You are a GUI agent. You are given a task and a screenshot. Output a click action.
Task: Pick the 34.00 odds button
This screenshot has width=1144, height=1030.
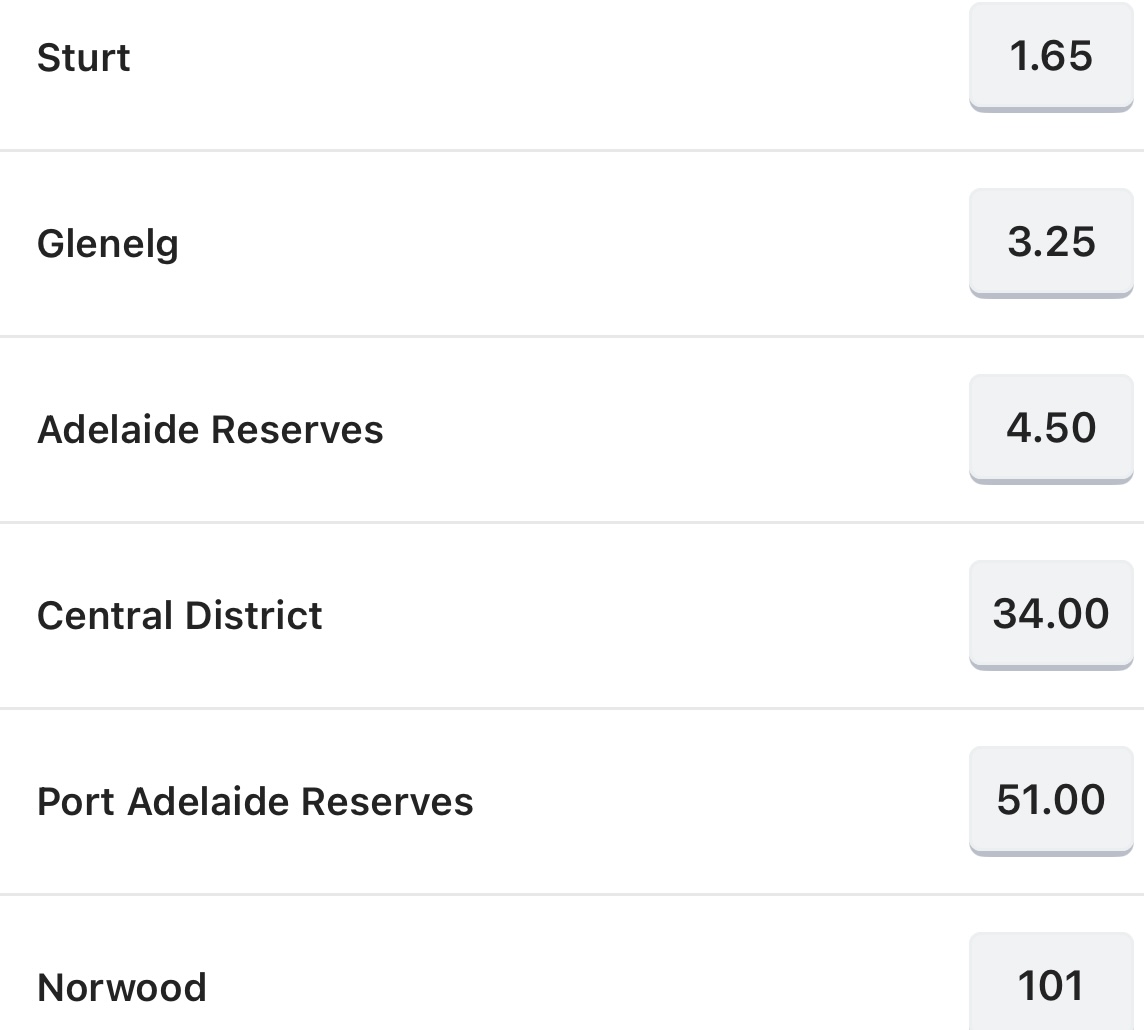tap(1051, 614)
